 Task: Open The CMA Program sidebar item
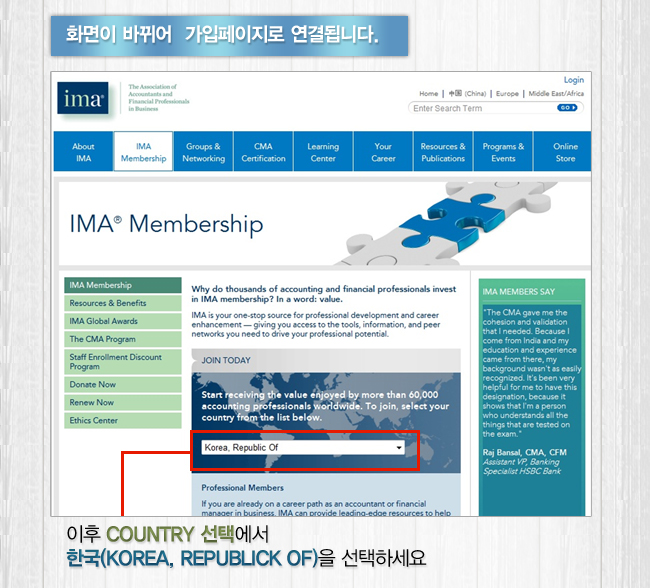123,339
